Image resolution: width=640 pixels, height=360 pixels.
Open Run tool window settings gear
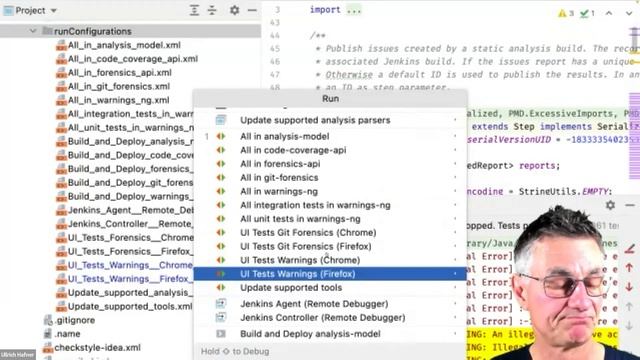tap(610, 205)
